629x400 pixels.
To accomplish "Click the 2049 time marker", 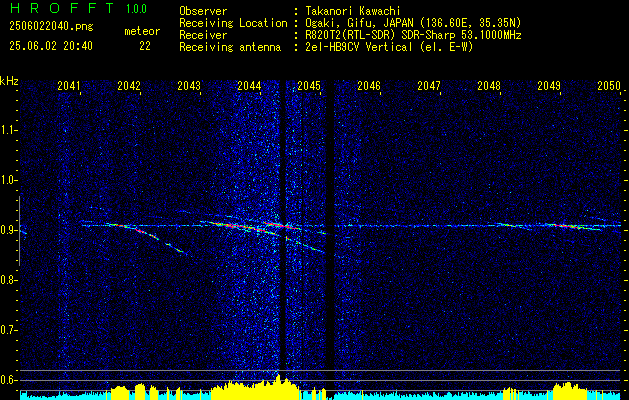I will pos(549,86).
